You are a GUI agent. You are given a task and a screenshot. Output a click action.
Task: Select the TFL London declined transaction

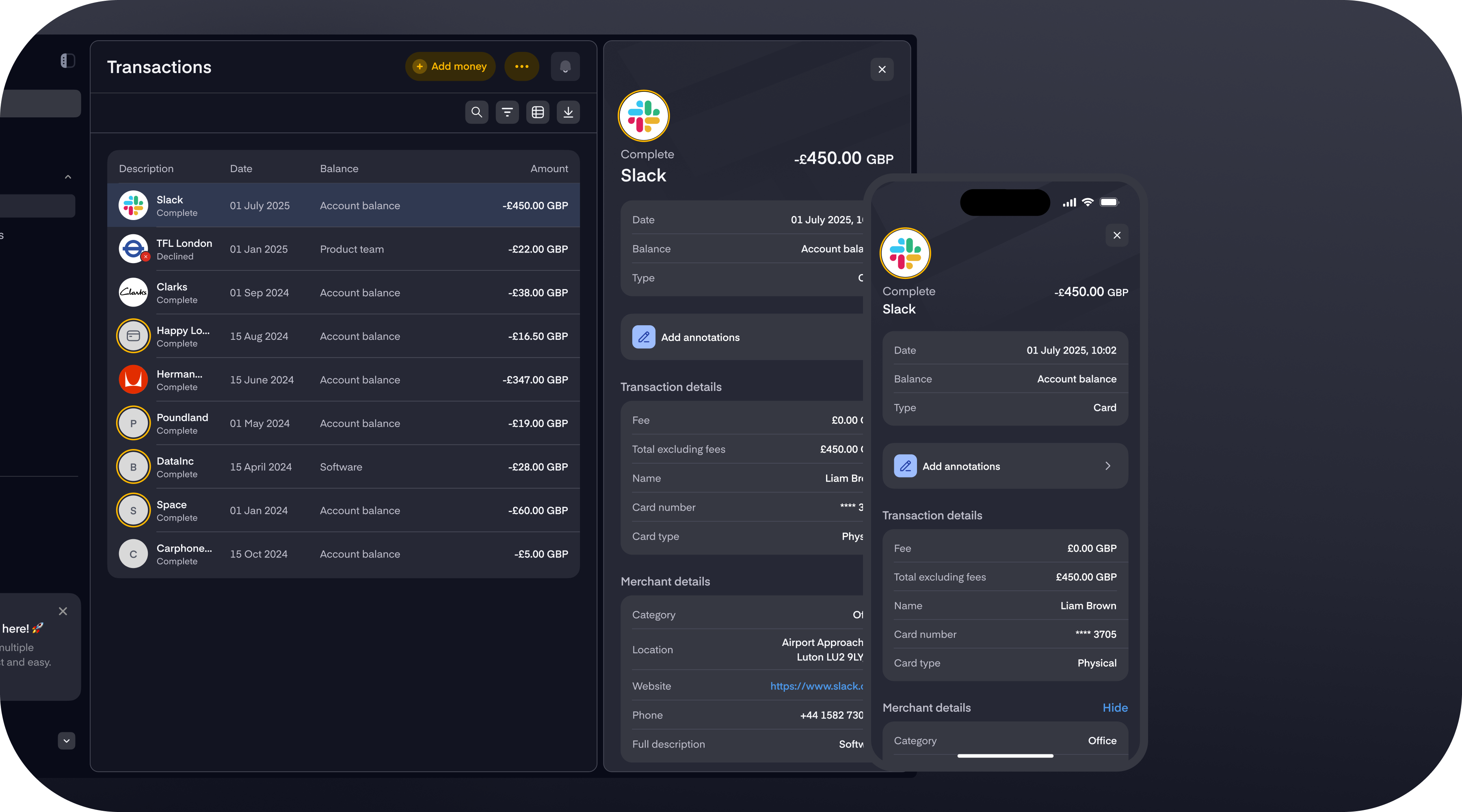pos(343,249)
